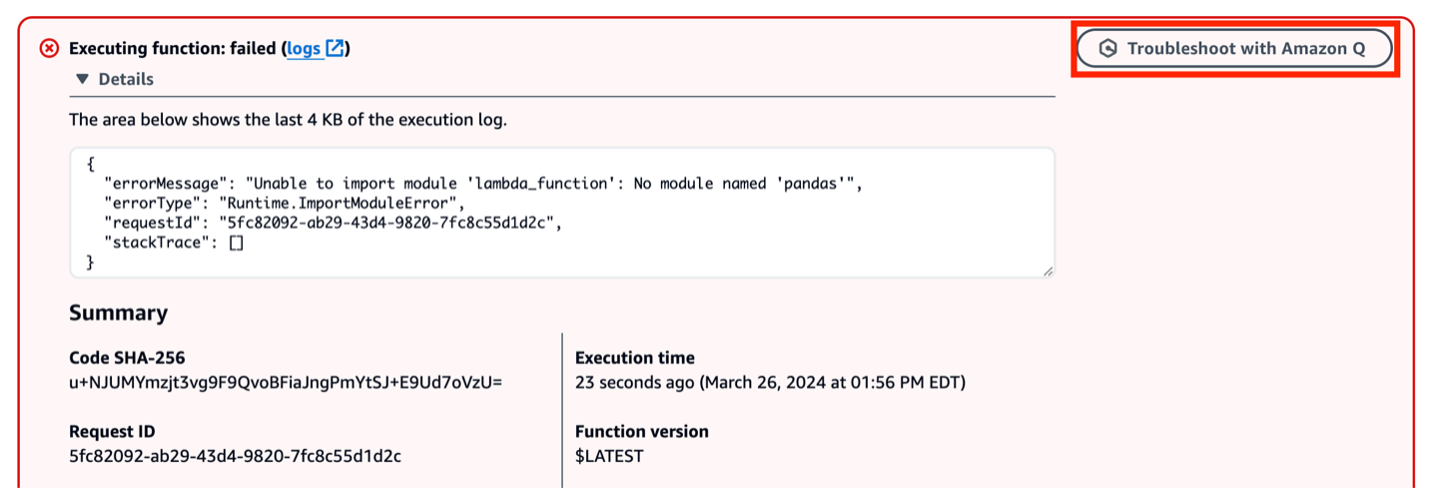Viewport: 1430px width, 491px height.
Task: Click the last 4 KB execution log description
Action: [288, 120]
